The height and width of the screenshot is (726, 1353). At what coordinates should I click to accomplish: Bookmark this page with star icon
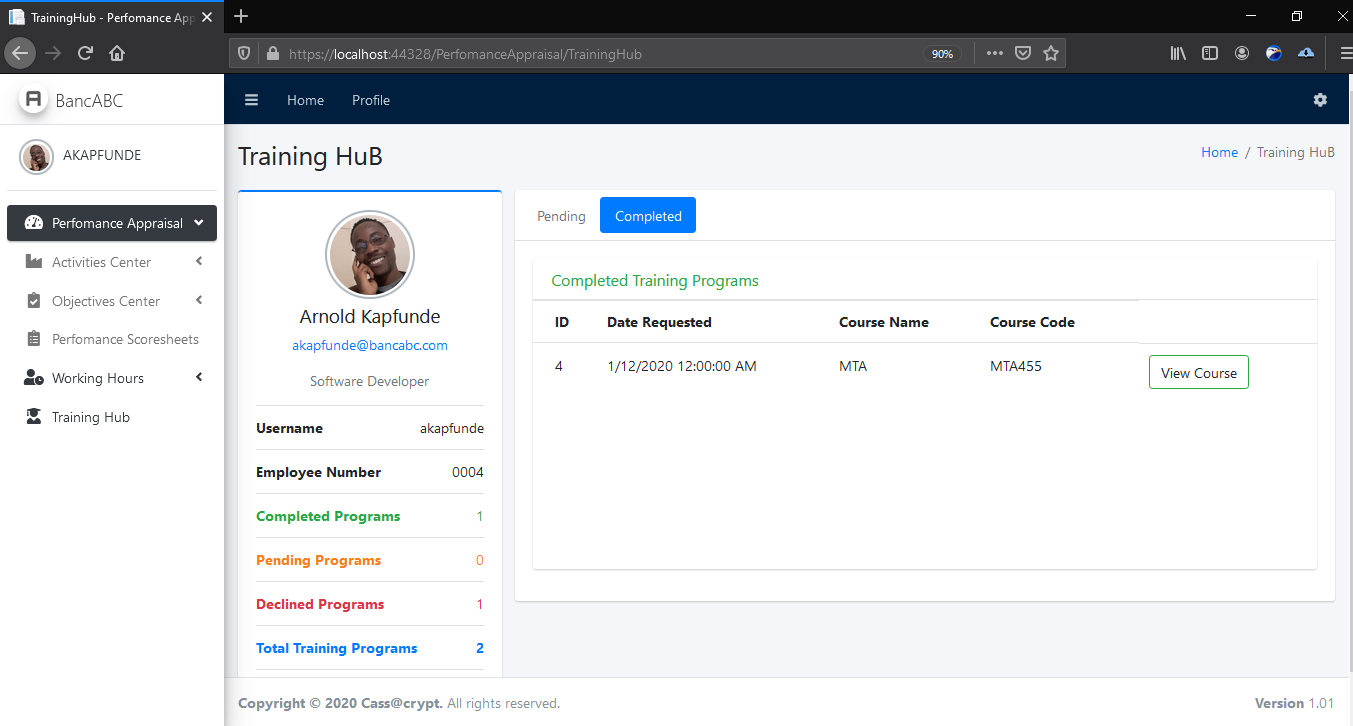[x=1051, y=54]
